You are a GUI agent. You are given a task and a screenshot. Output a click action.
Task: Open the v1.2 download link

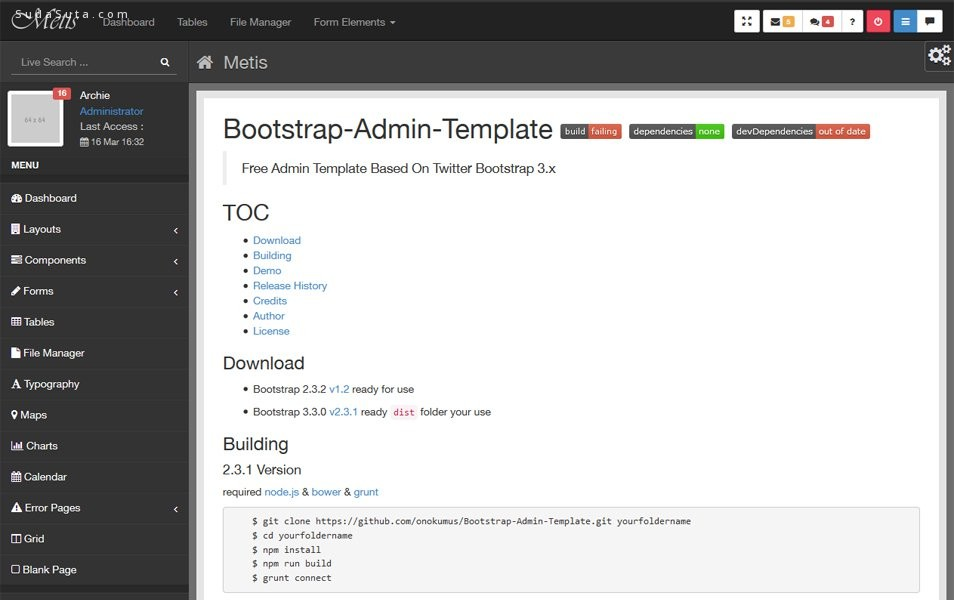(x=339, y=389)
